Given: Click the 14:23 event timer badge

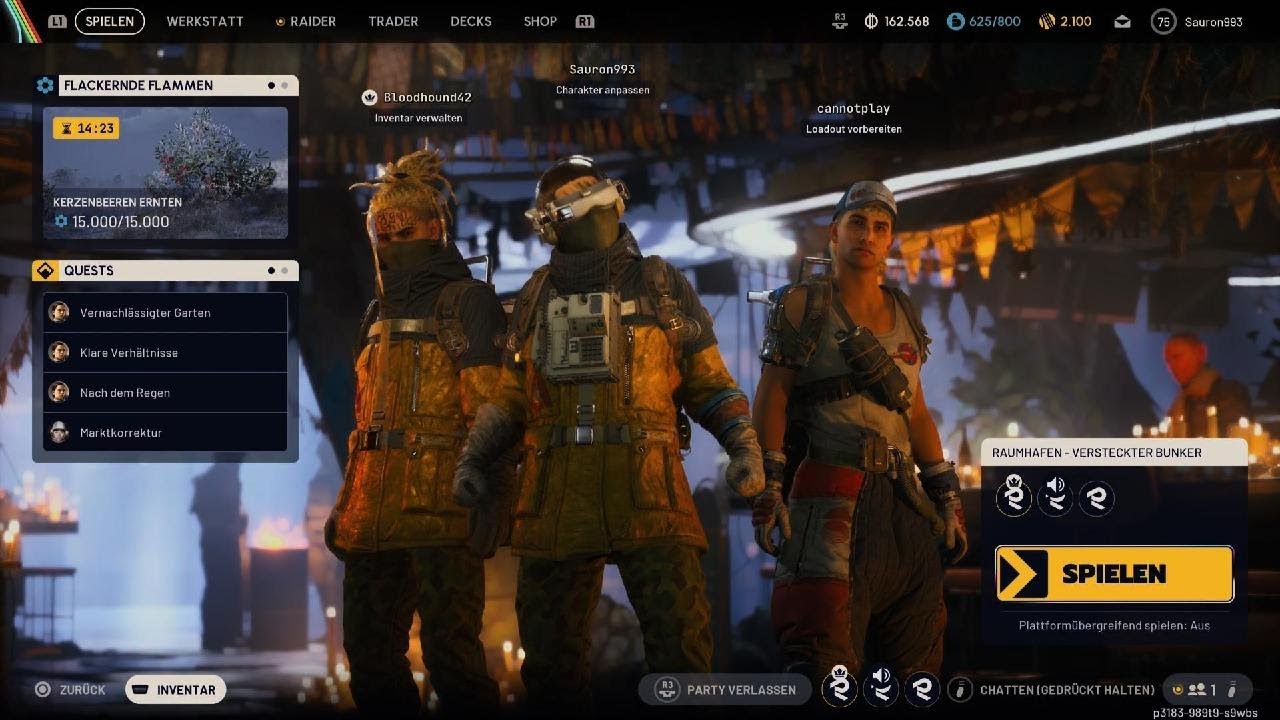Looking at the screenshot, I should pos(86,128).
